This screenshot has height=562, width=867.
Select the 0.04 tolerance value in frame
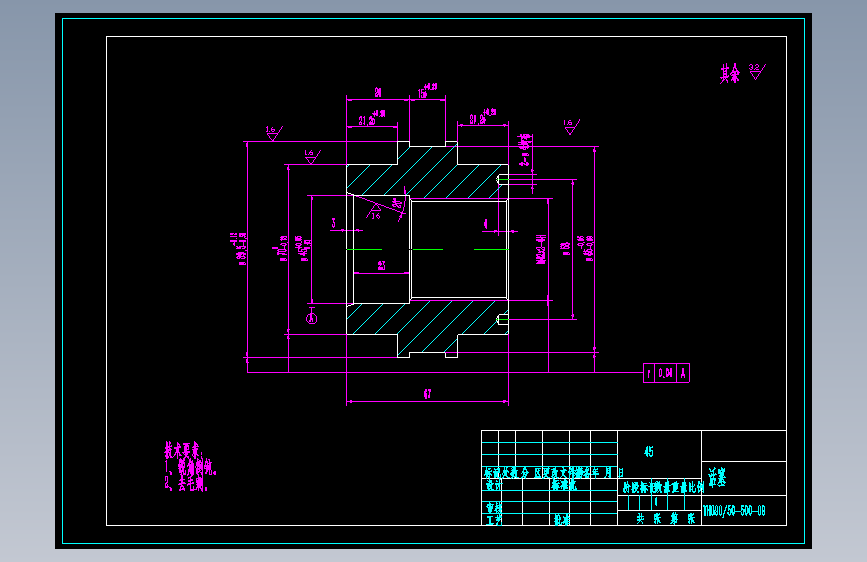point(666,373)
